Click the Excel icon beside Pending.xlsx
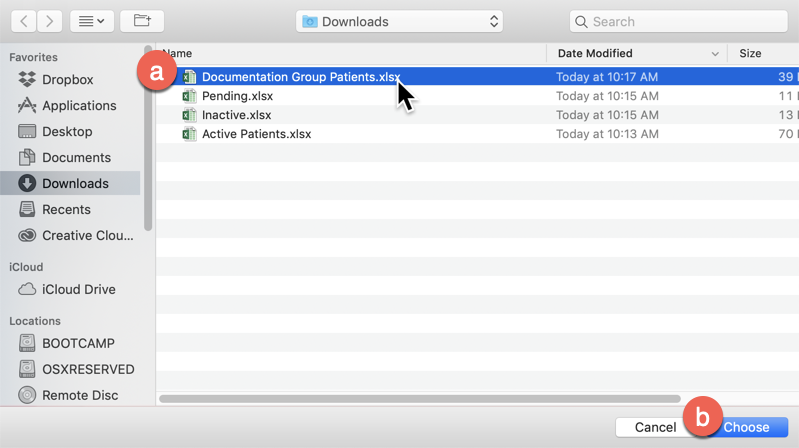 (x=189, y=96)
